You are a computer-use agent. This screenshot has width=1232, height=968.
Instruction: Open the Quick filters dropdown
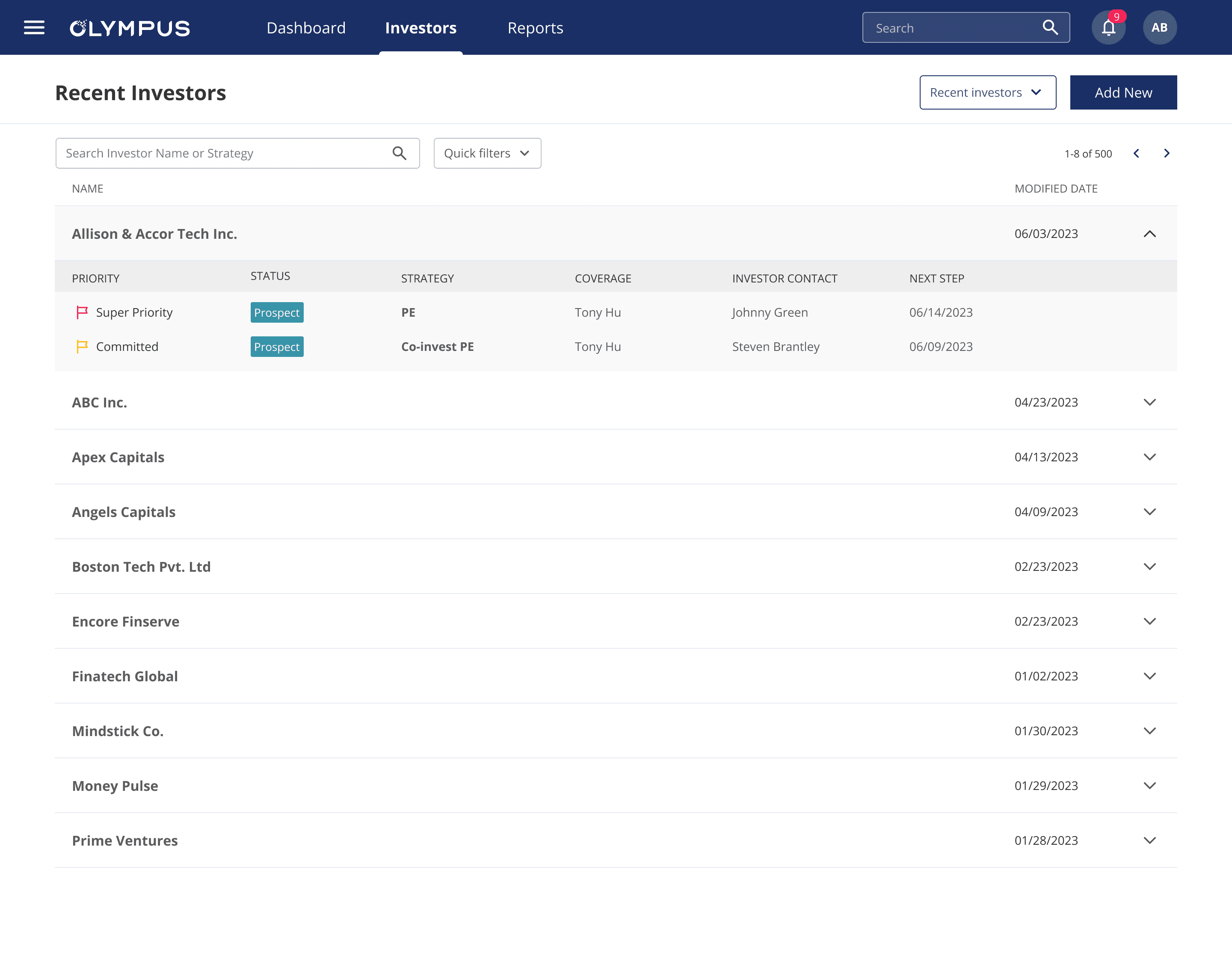(487, 153)
